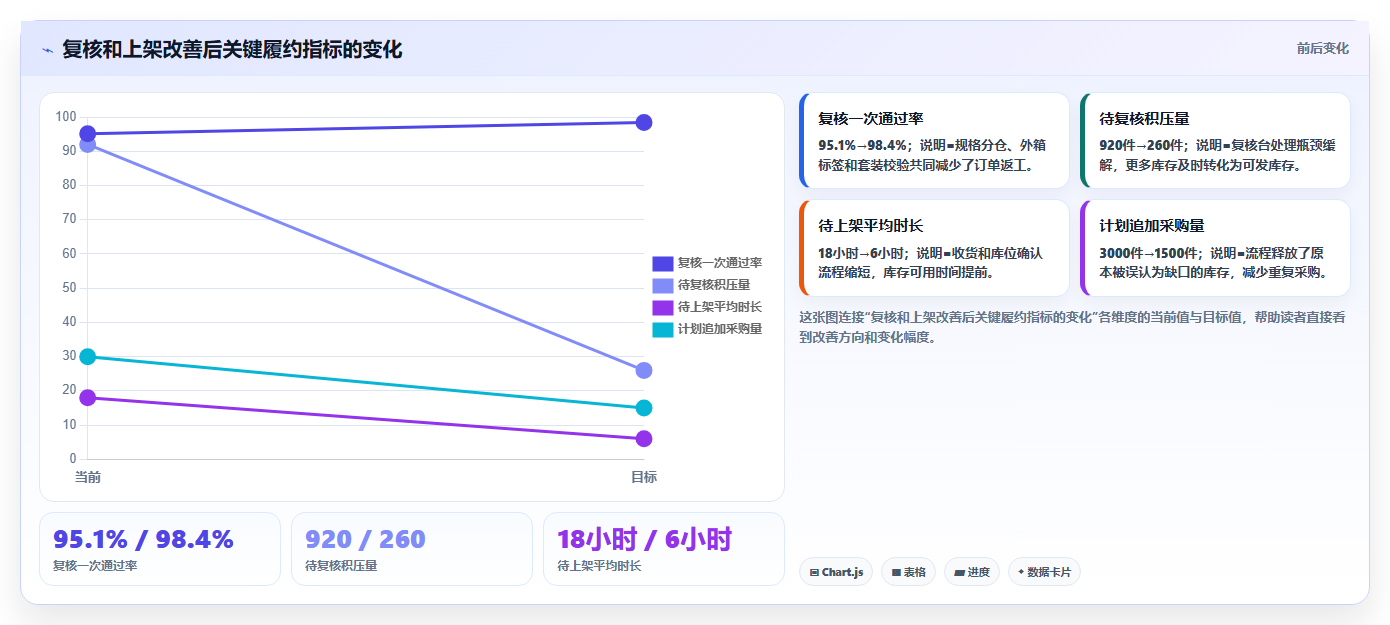Open the 计划追加采购量 info card heading
Viewport: 1390px width, 625px height.
point(1151,227)
